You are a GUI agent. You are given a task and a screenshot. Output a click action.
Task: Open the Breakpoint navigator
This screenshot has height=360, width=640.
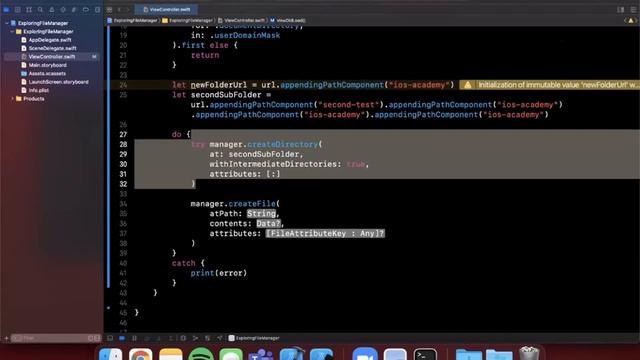86,9
